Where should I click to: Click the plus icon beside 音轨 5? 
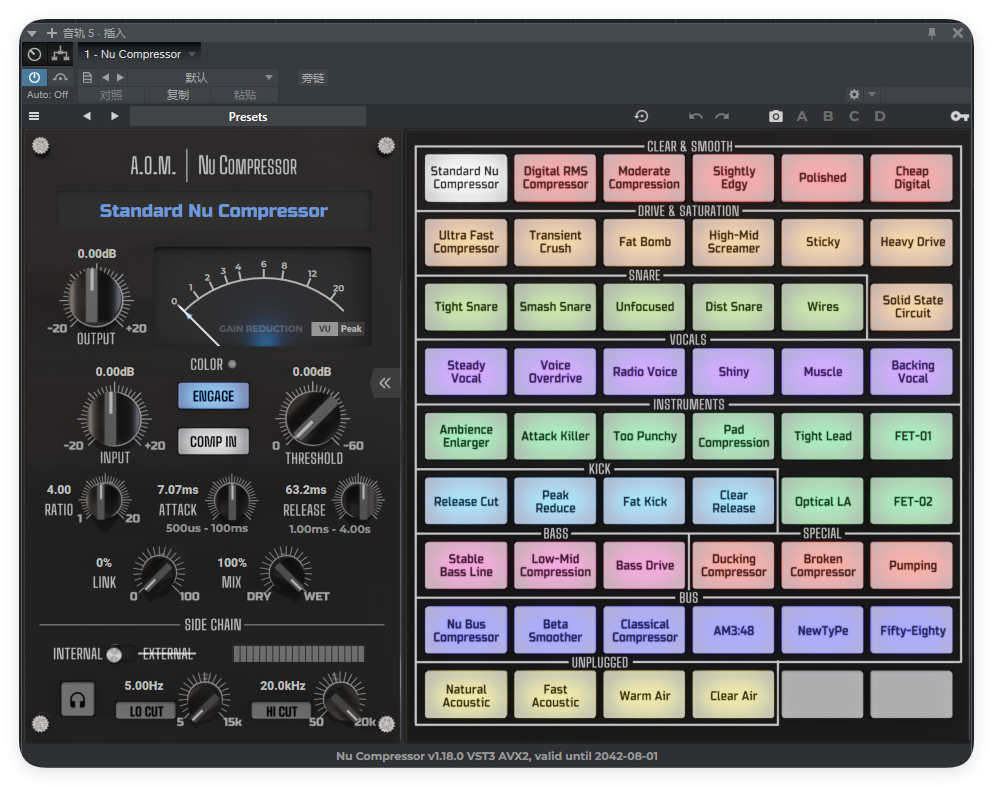pyautogui.click(x=52, y=33)
